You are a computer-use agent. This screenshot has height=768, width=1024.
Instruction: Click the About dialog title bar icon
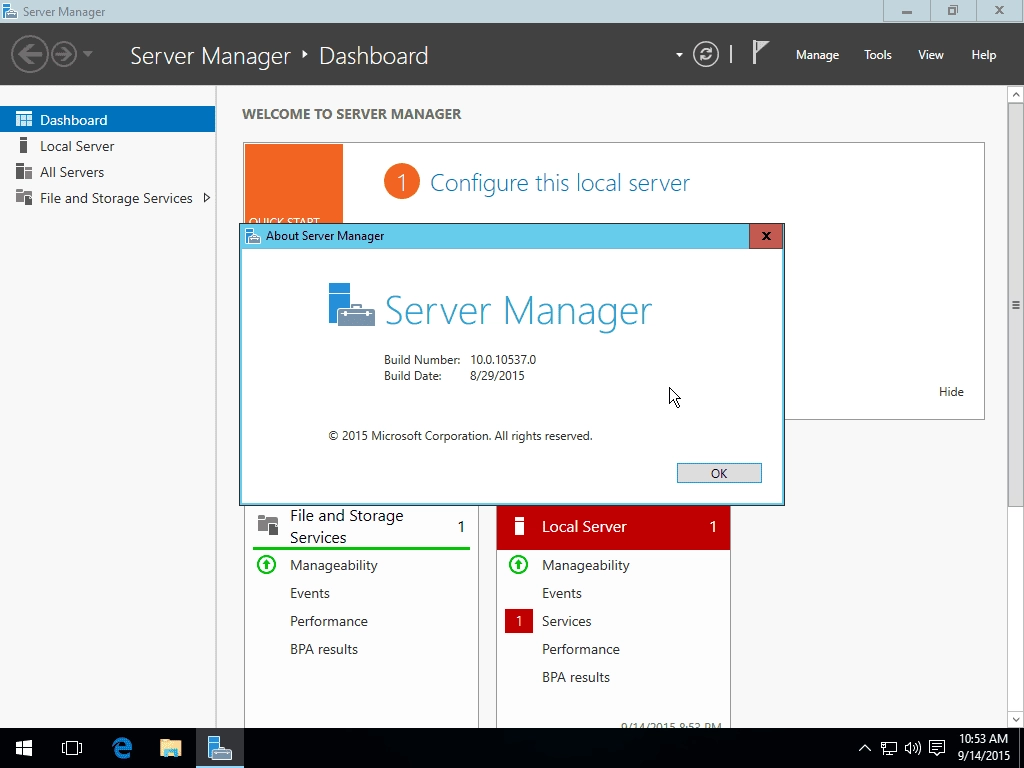253,236
